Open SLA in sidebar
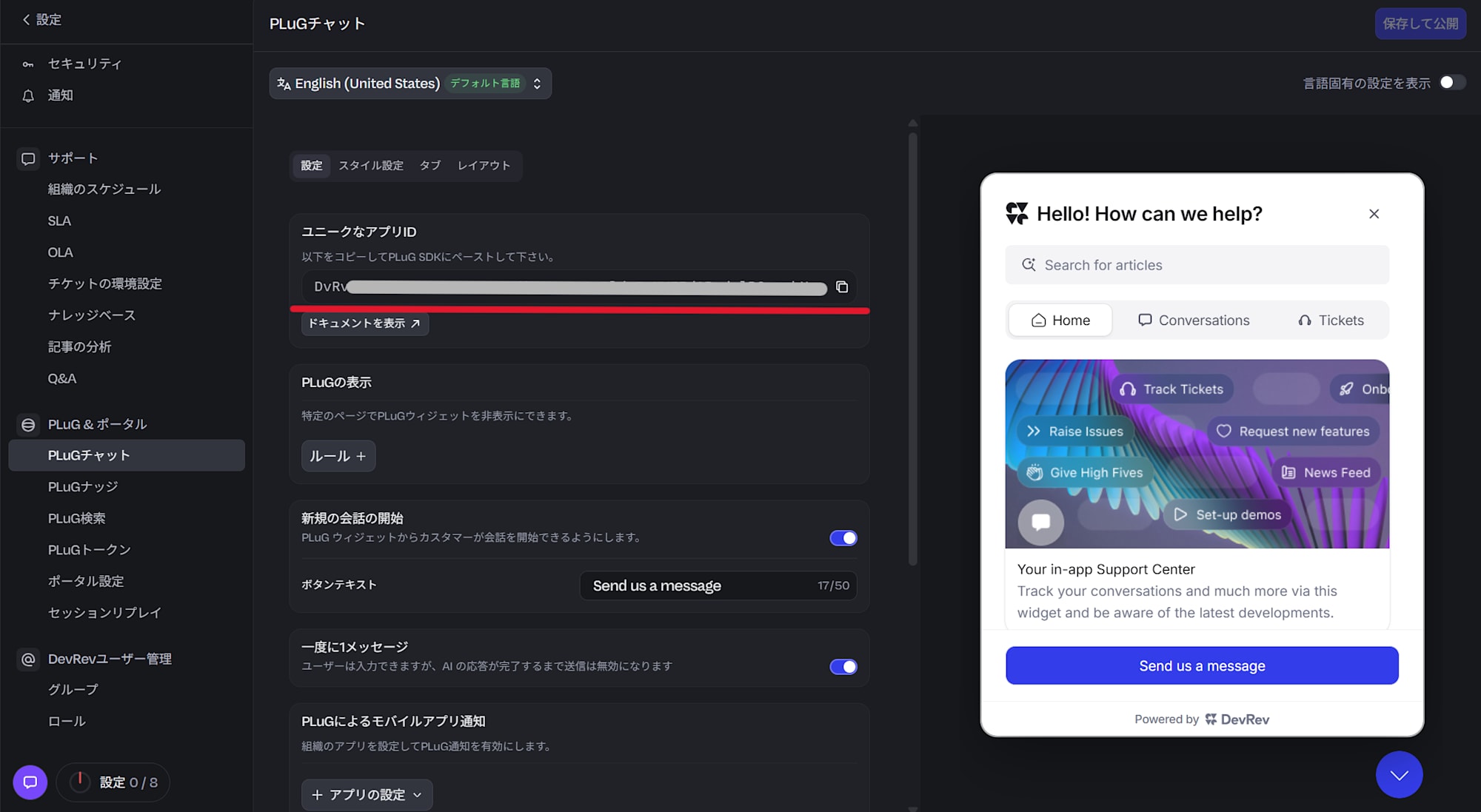The height and width of the screenshot is (812, 1481). click(59, 221)
